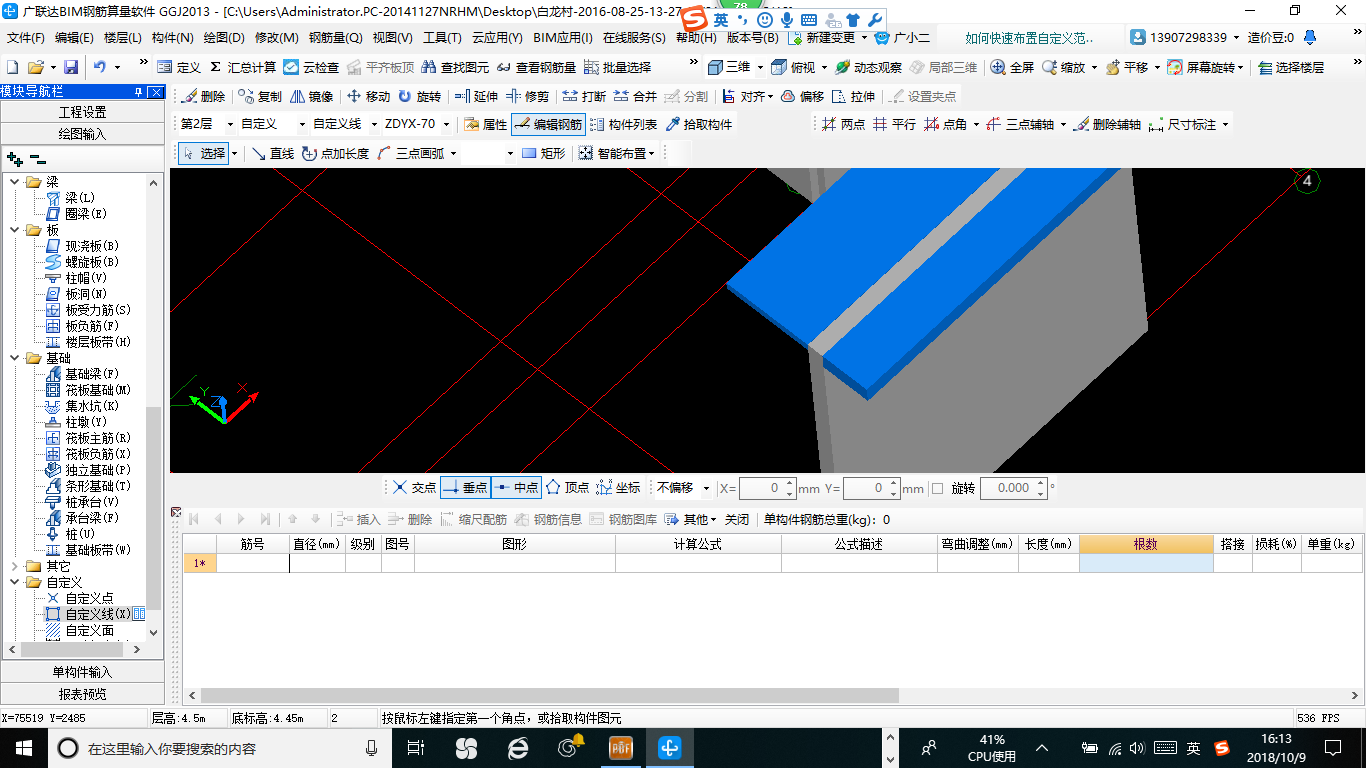Open the 文件(F) menu
The width and height of the screenshot is (1366, 768).
[26, 38]
